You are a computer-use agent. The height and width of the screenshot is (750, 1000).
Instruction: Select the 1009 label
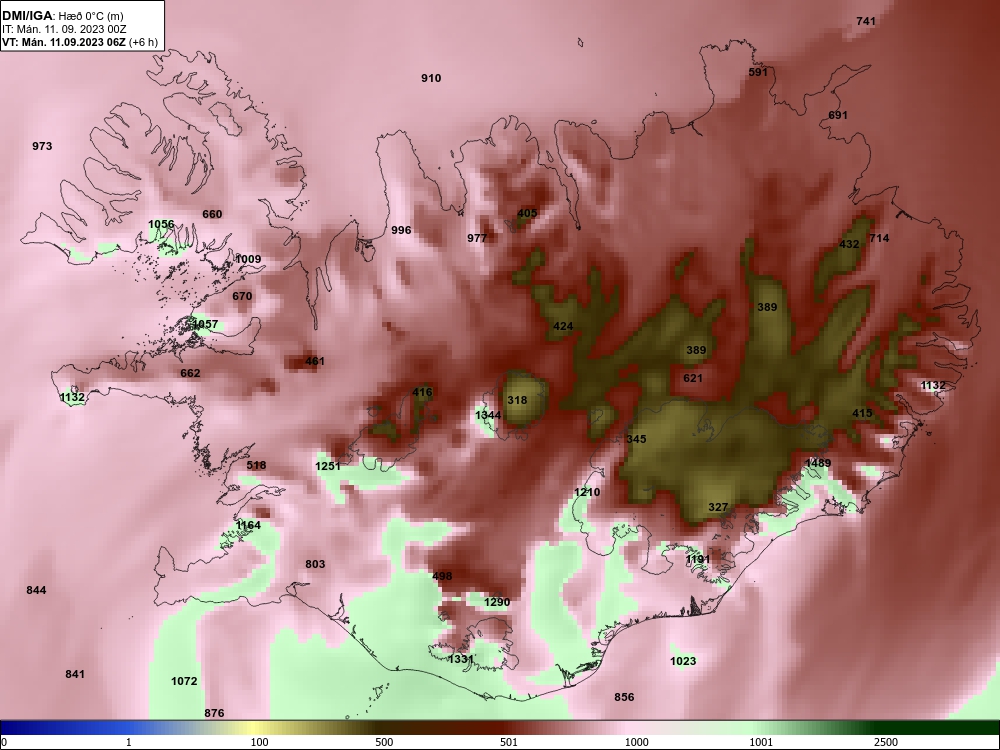pyautogui.click(x=248, y=259)
